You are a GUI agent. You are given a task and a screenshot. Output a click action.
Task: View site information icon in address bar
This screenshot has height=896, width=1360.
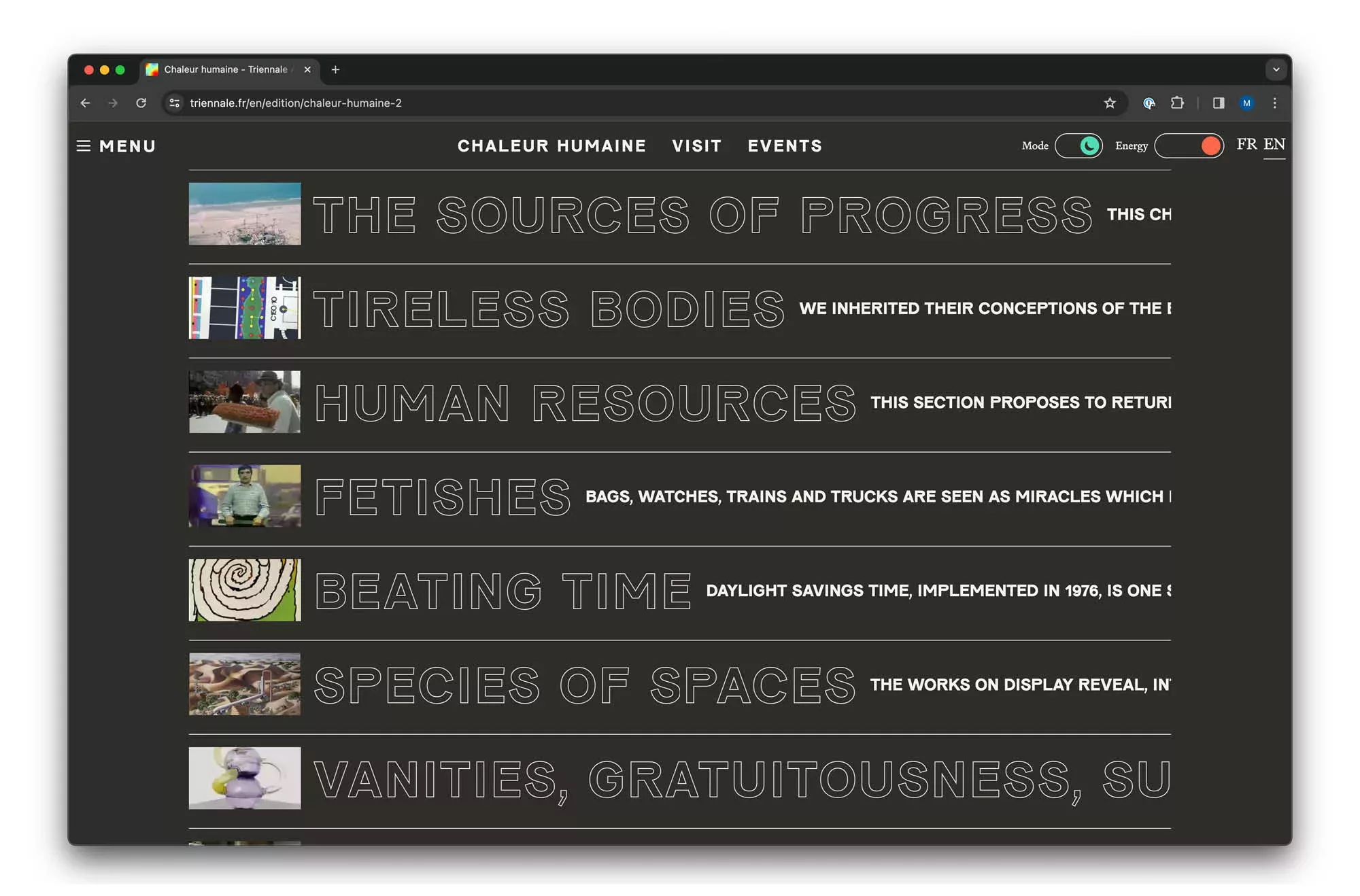[175, 103]
